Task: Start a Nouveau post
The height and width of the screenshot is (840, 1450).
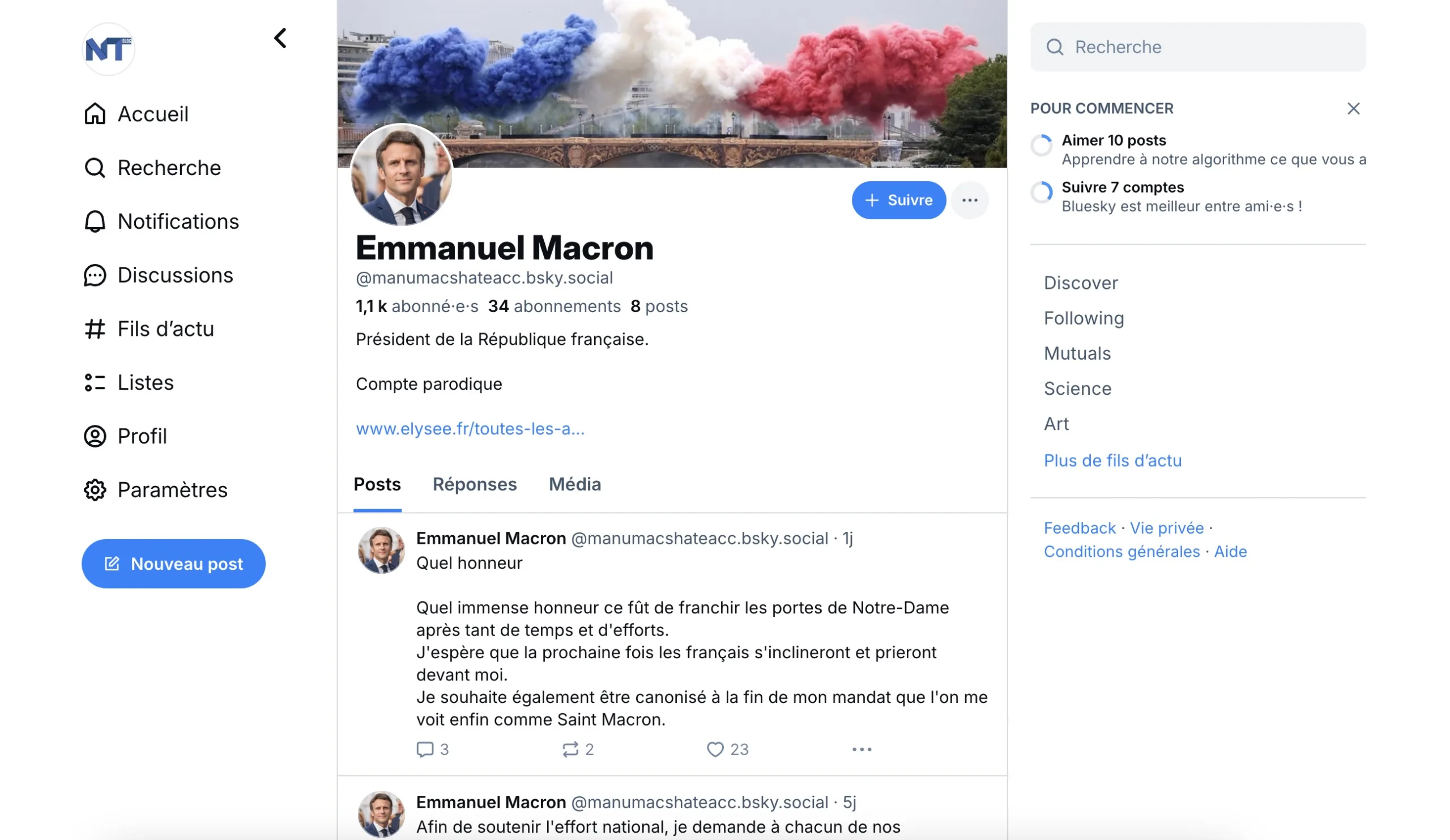Action: click(x=173, y=564)
